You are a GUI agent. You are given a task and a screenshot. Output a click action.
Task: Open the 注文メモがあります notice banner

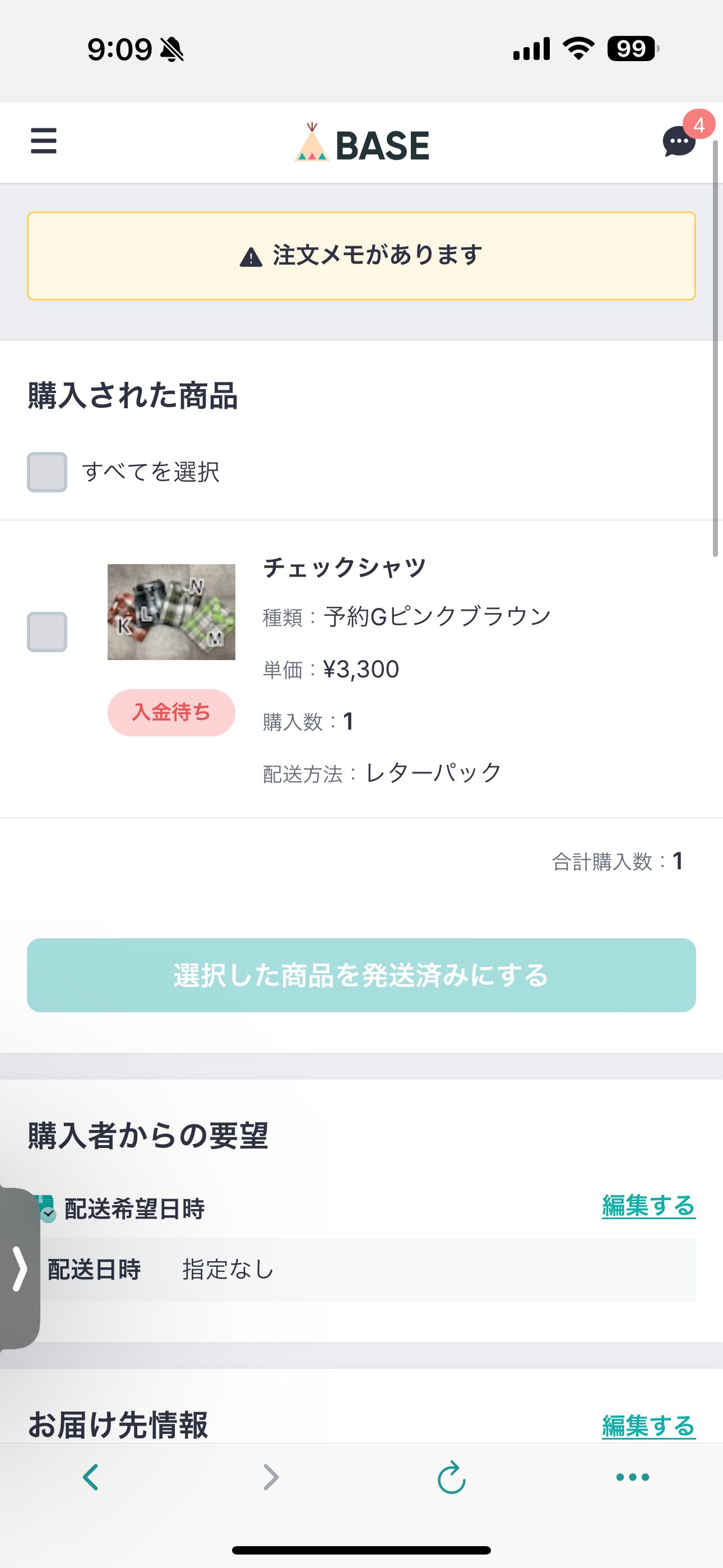click(x=361, y=256)
